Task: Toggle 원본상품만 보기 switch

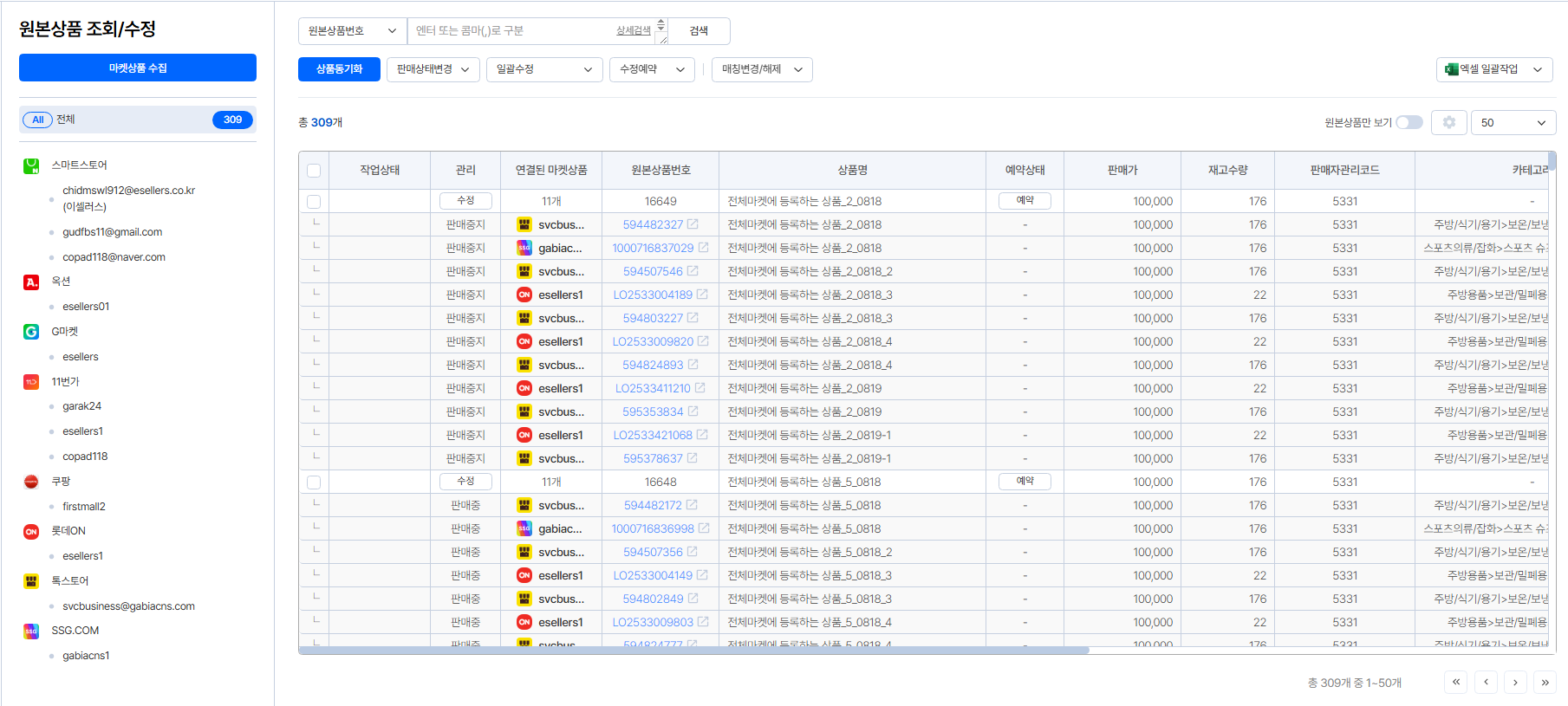Action: pyautogui.click(x=1409, y=122)
